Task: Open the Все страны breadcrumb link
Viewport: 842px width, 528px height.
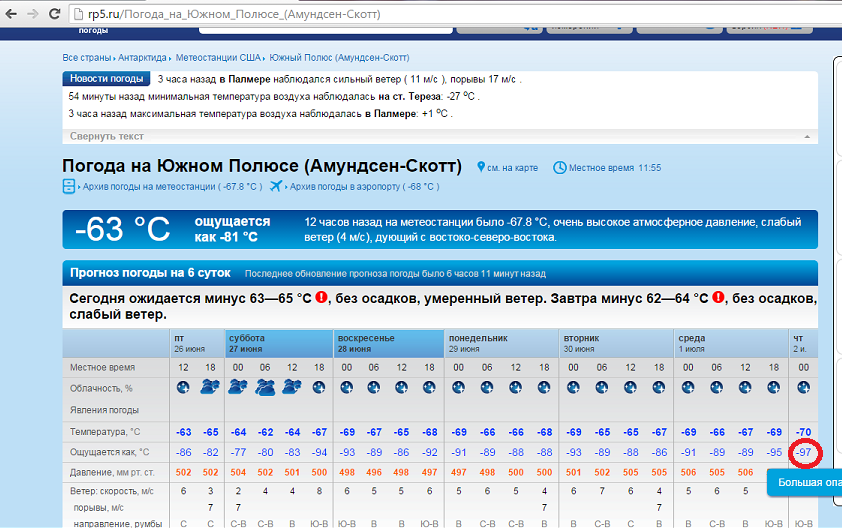Action: (86, 58)
